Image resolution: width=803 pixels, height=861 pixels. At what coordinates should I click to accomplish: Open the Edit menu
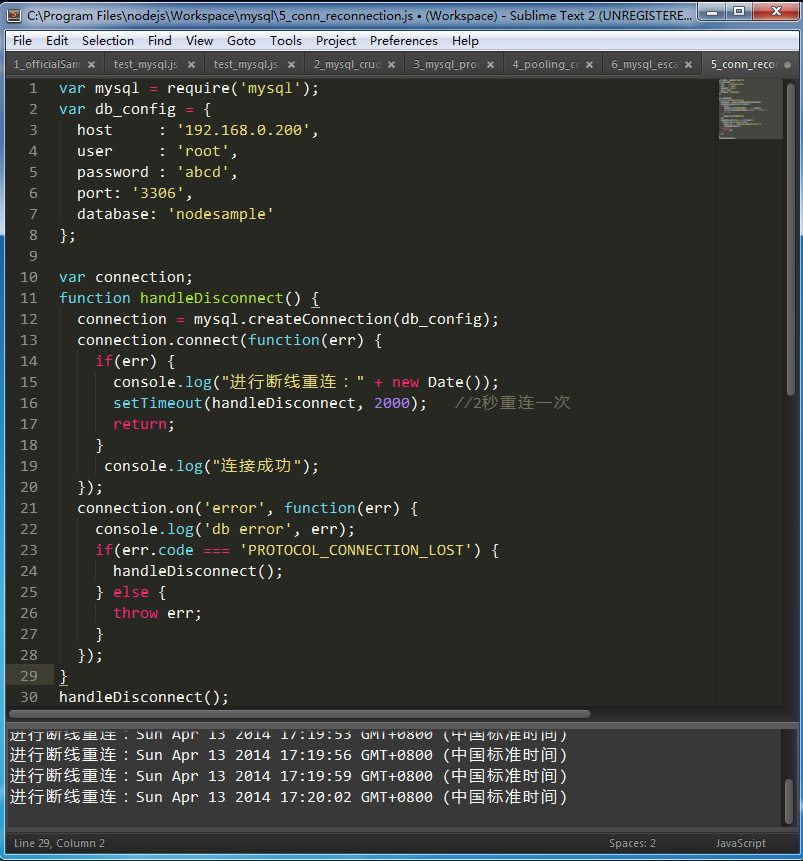pos(57,41)
